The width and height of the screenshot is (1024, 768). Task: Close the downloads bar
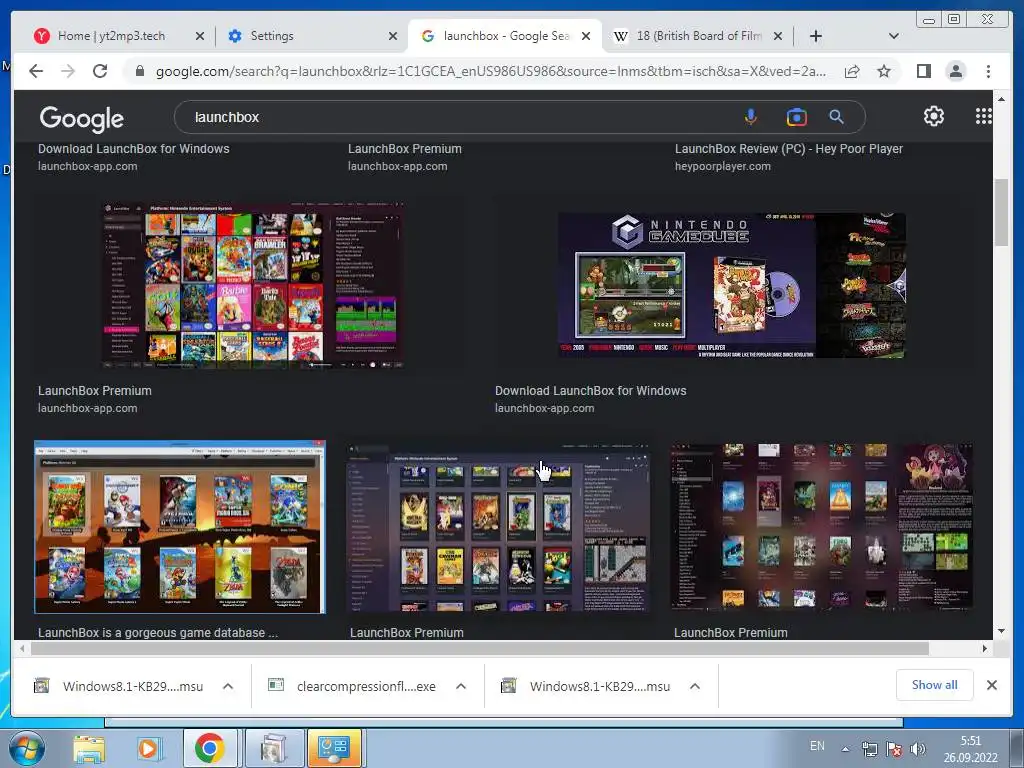pyautogui.click(x=991, y=685)
